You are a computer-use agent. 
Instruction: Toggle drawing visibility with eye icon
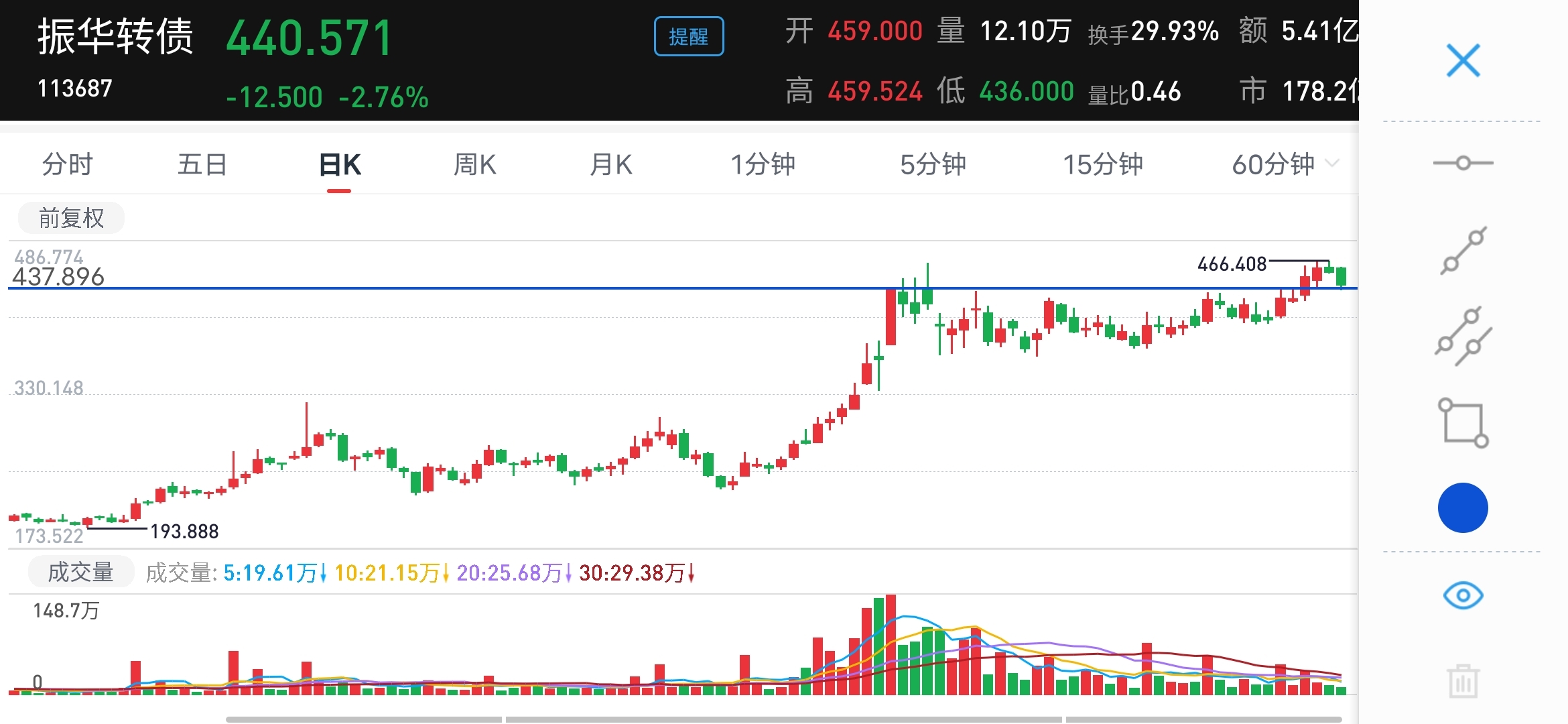tap(1463, 595)
